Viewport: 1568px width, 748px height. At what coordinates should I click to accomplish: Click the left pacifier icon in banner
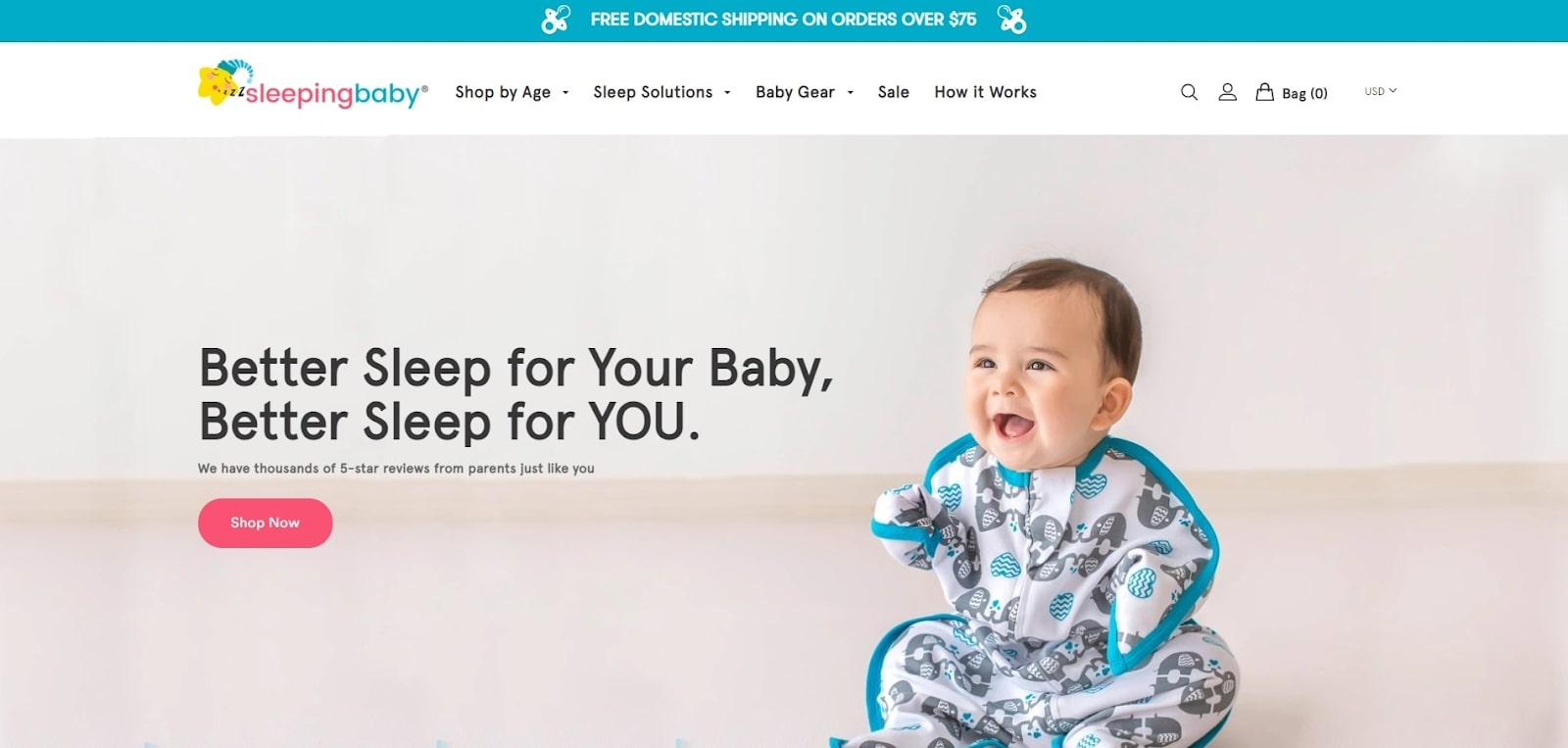tap(556, 20)
